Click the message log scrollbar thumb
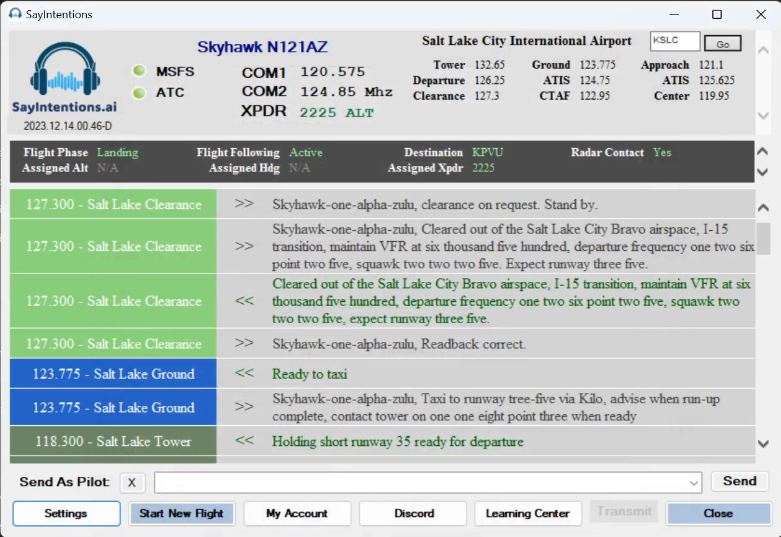This screenshot has height=537, width=781. click(763, 238)
